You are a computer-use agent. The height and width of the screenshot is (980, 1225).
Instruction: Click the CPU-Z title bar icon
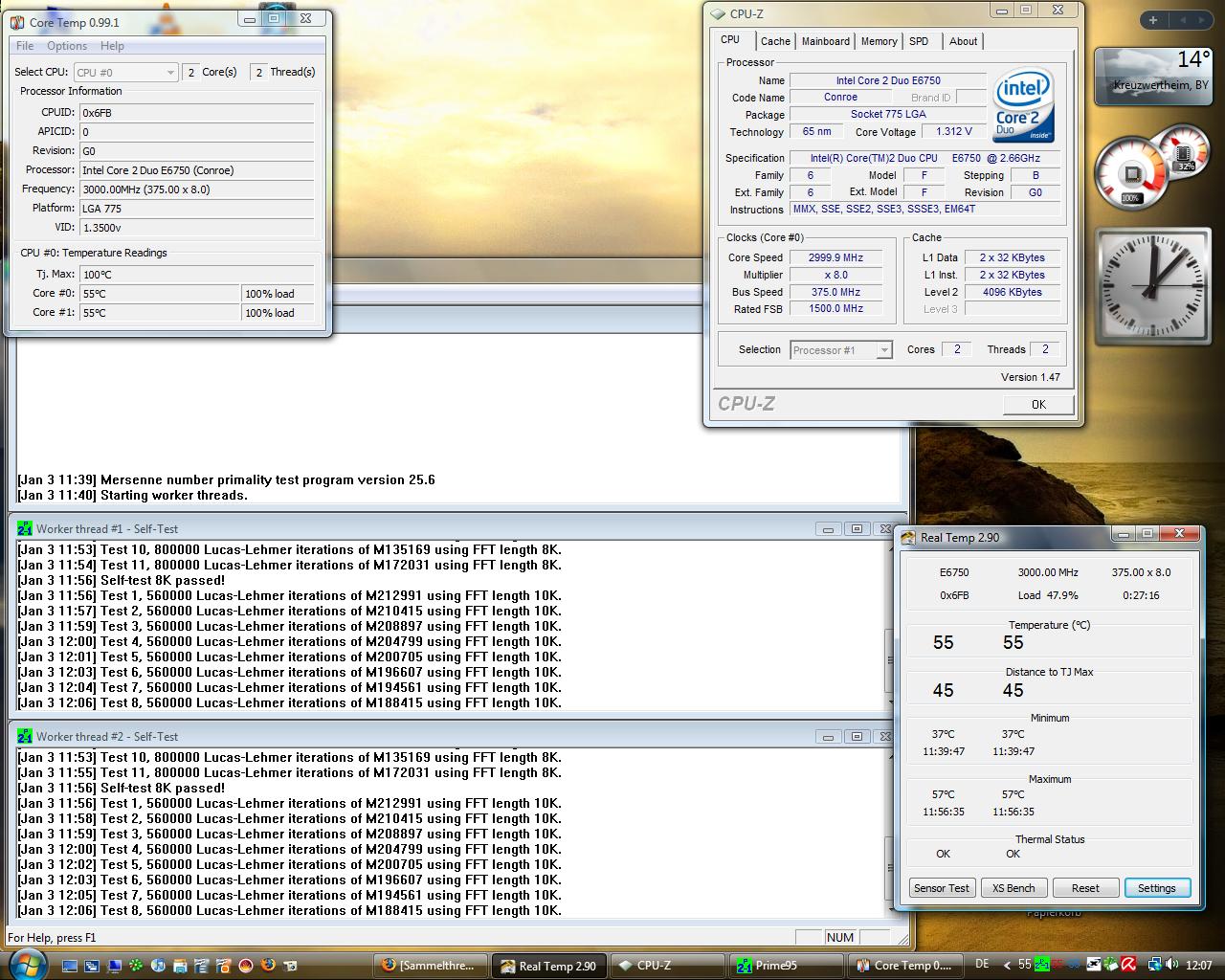tap(718, 13)
